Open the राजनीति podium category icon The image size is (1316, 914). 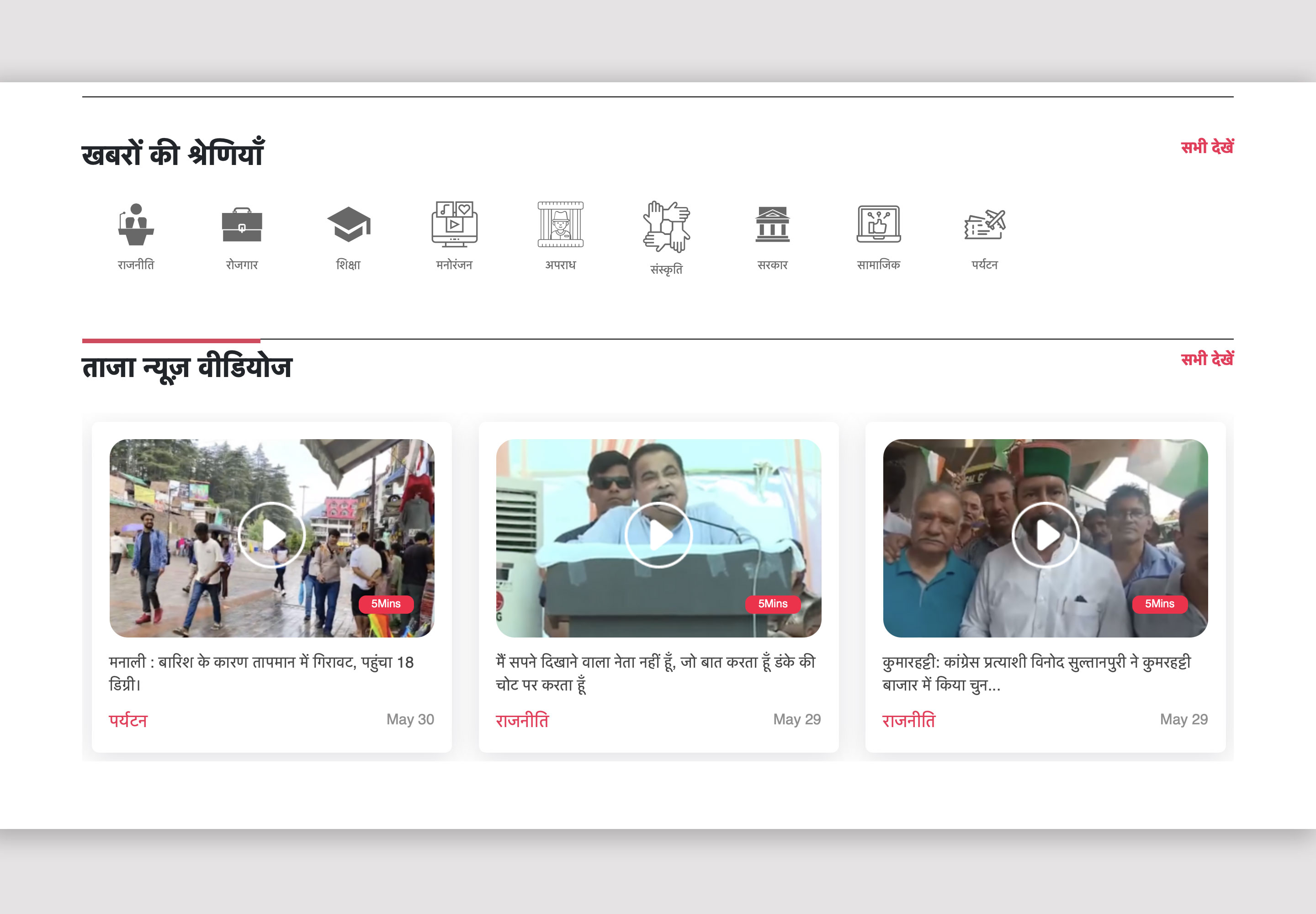tap(136, 224)
